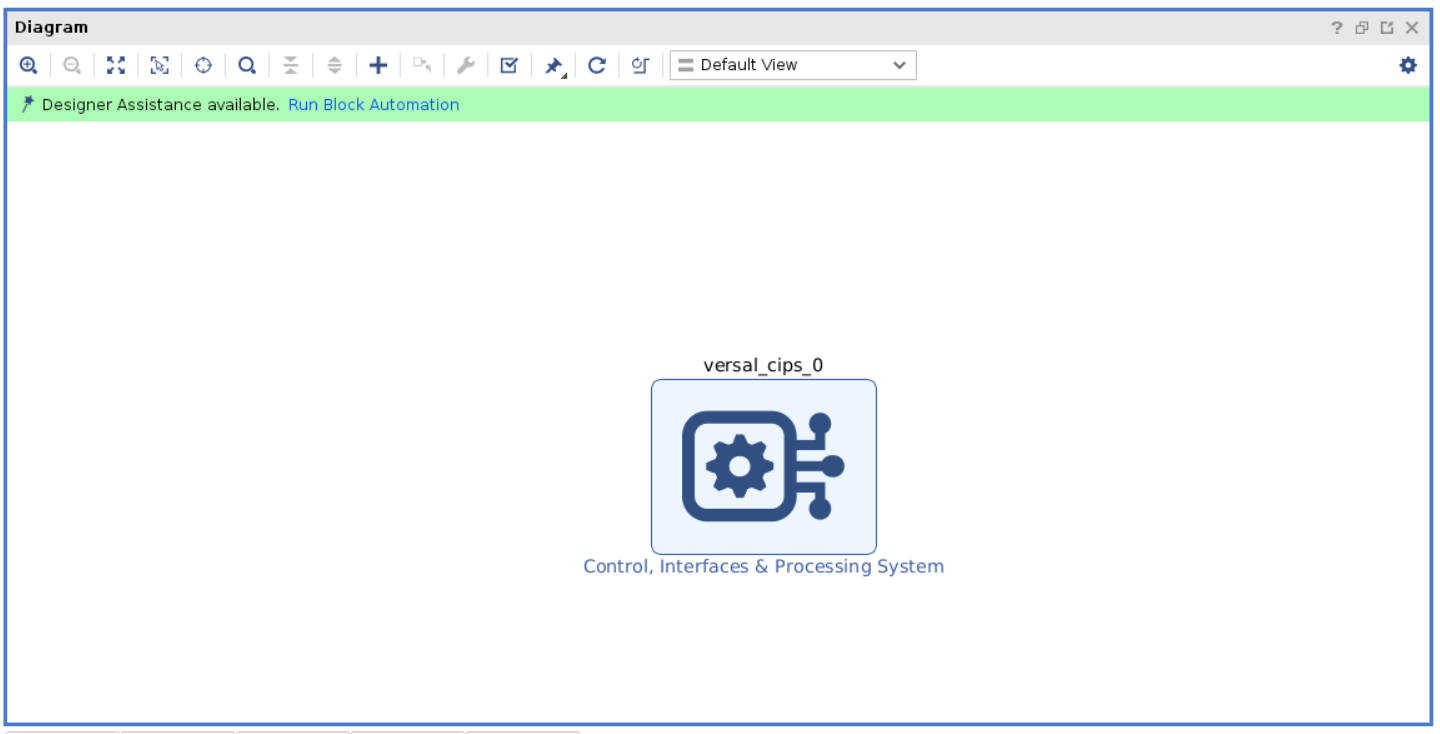
Task: Open diagram settings gear
Action: [x=1408, y=65]
